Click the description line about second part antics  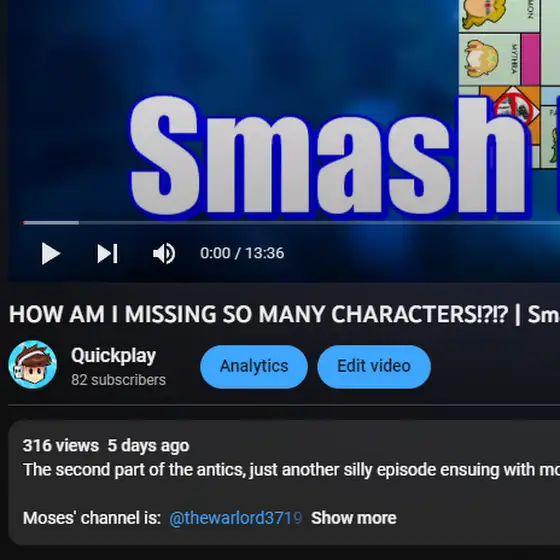pyautogui.click(x=291, y=470)
